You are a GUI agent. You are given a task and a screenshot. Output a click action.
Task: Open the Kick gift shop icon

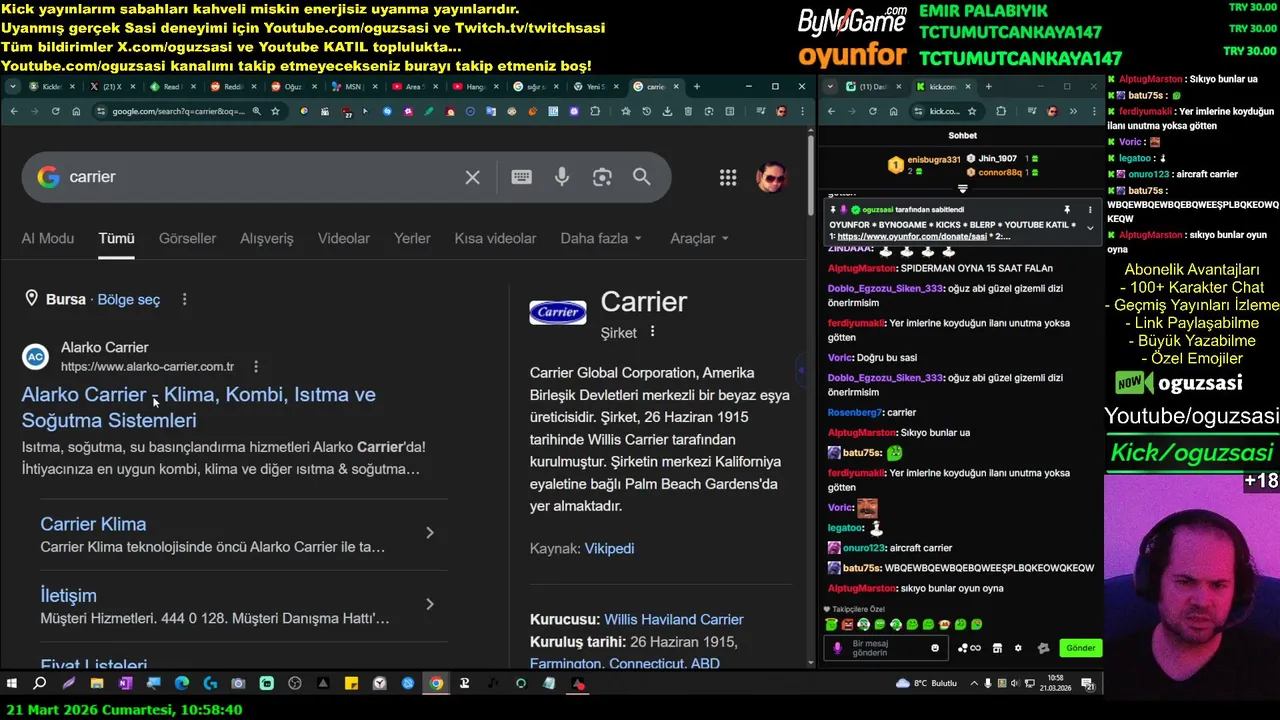997,648
